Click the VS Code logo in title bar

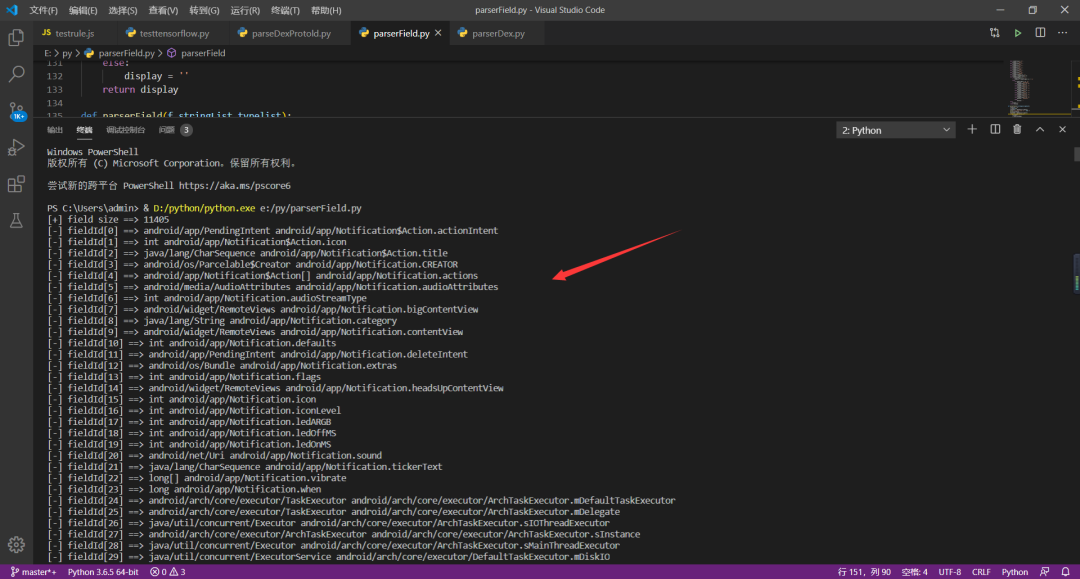click(12, 10)
